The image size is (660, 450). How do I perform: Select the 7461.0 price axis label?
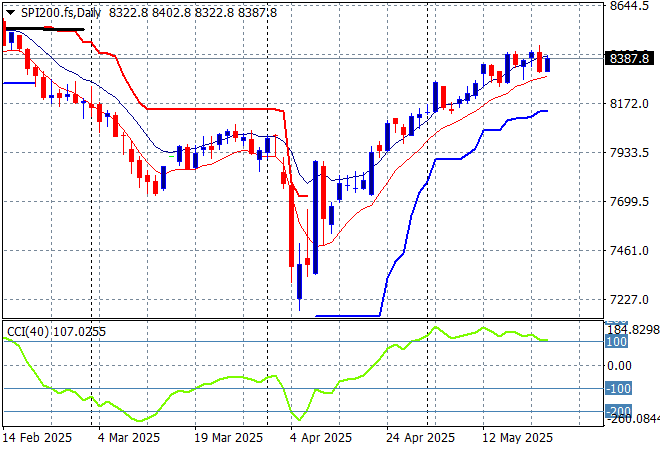pos(629,251)
